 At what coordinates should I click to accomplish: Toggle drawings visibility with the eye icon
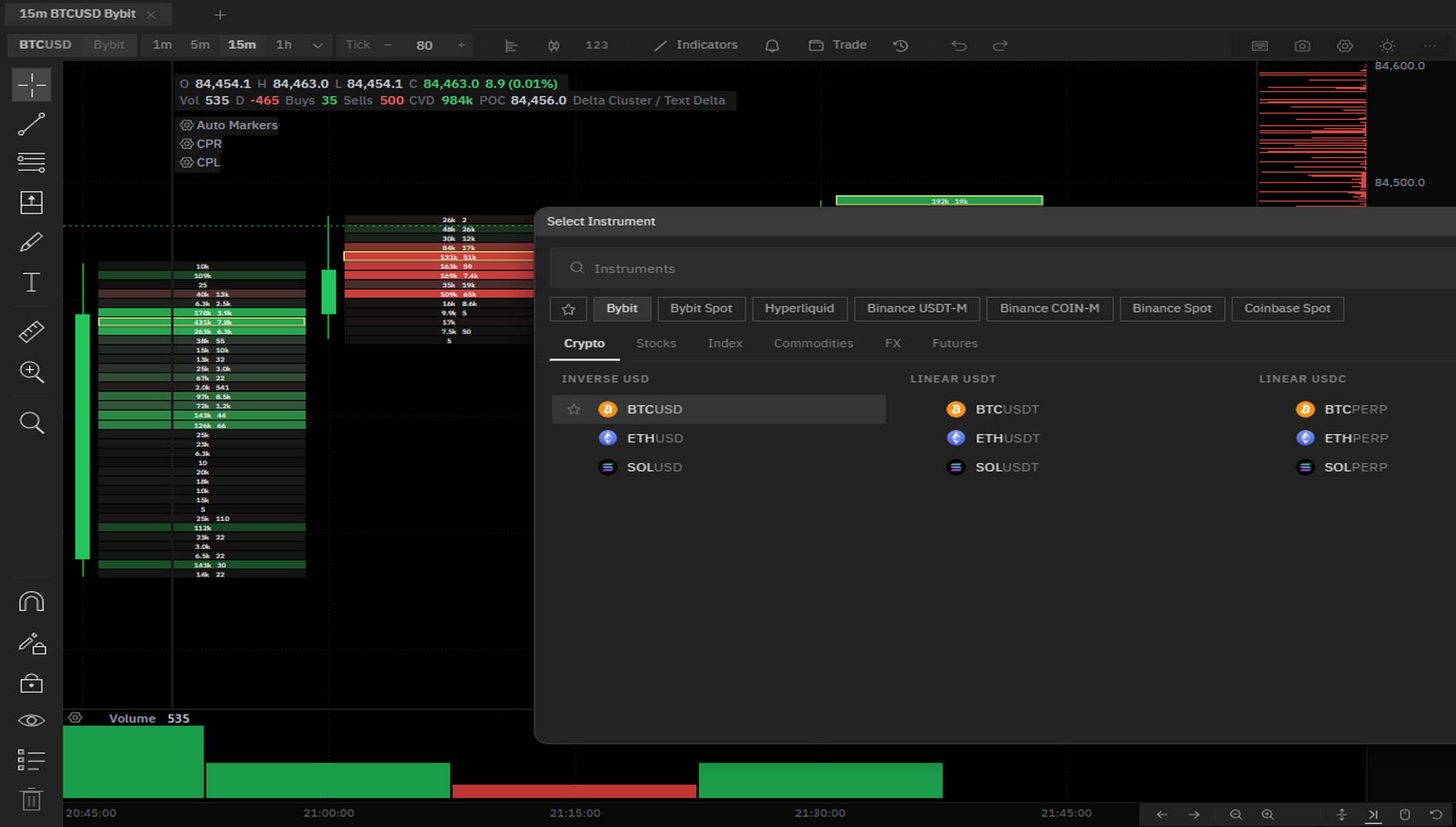(31, 720)
